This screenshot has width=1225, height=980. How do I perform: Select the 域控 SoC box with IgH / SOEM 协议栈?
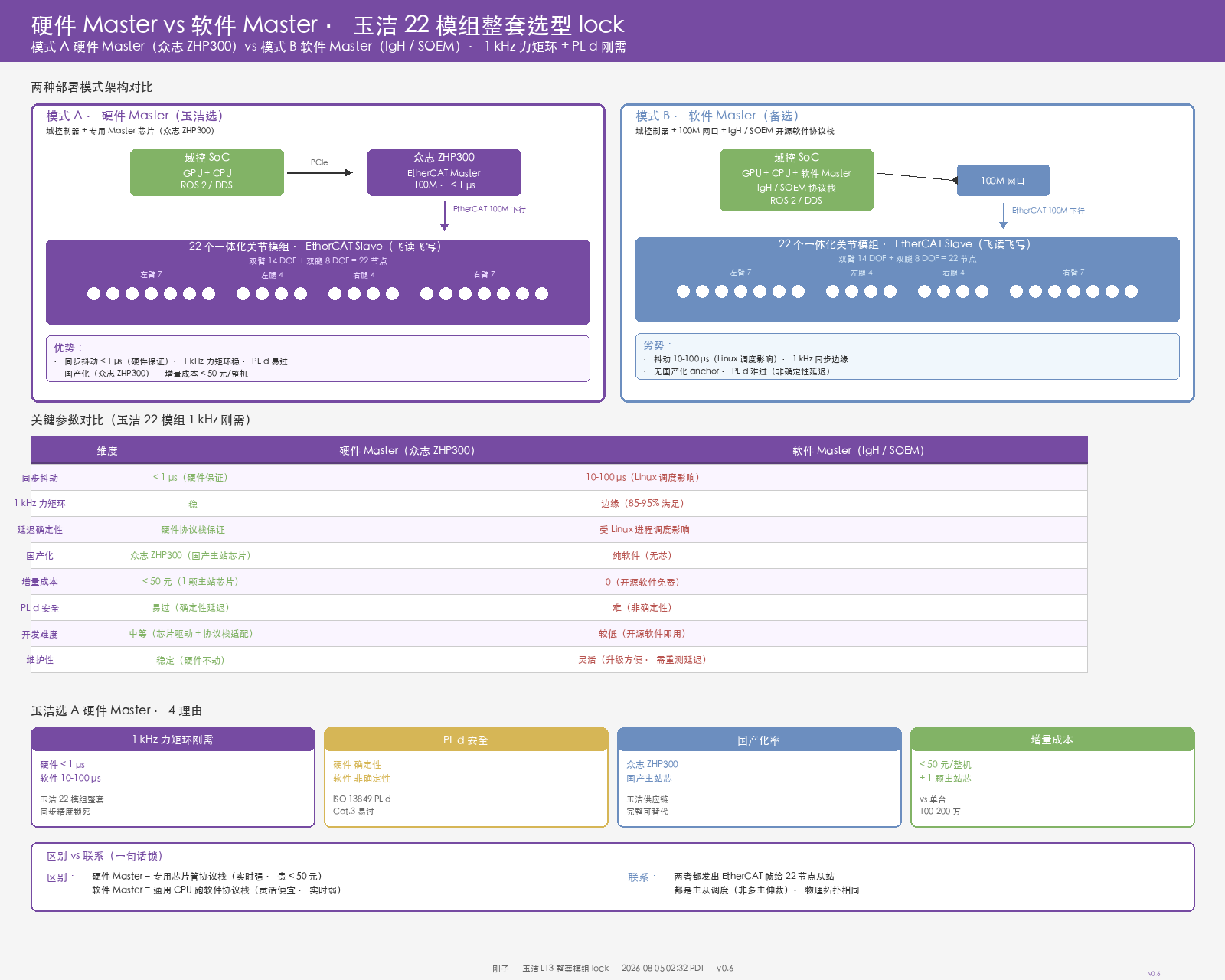pos(796,180)
